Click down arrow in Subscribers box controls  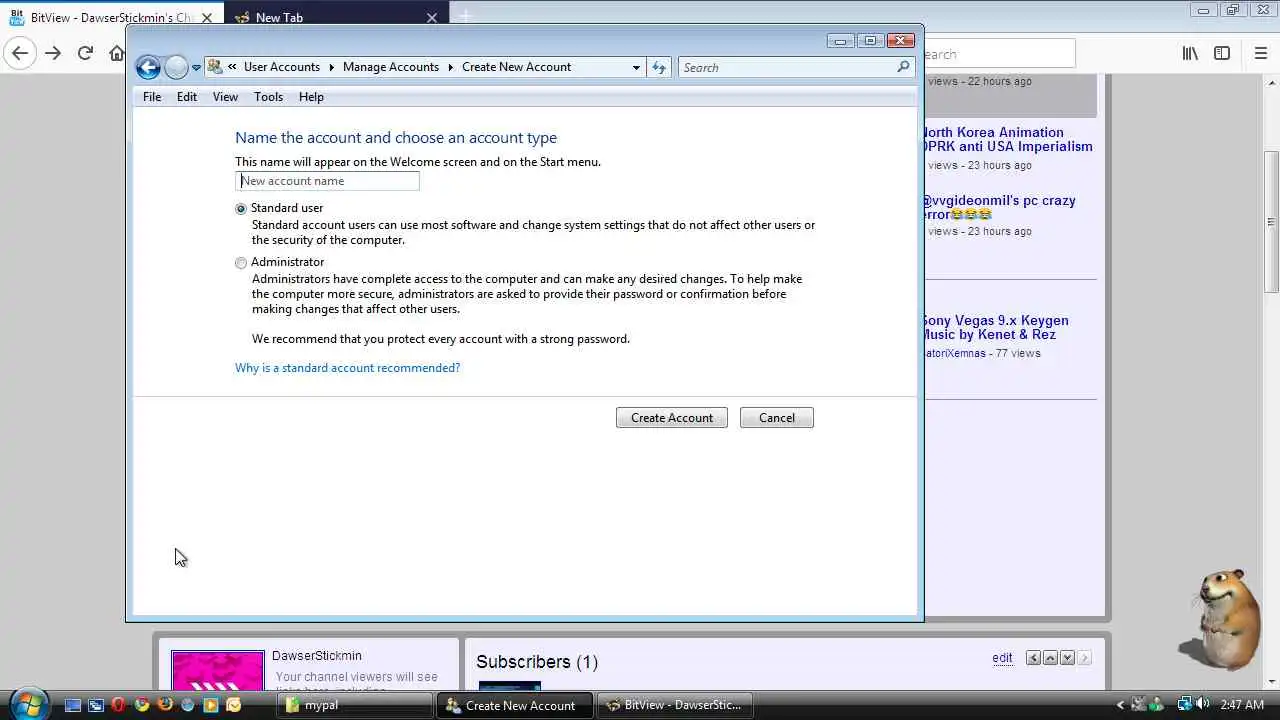point(1068,658)
